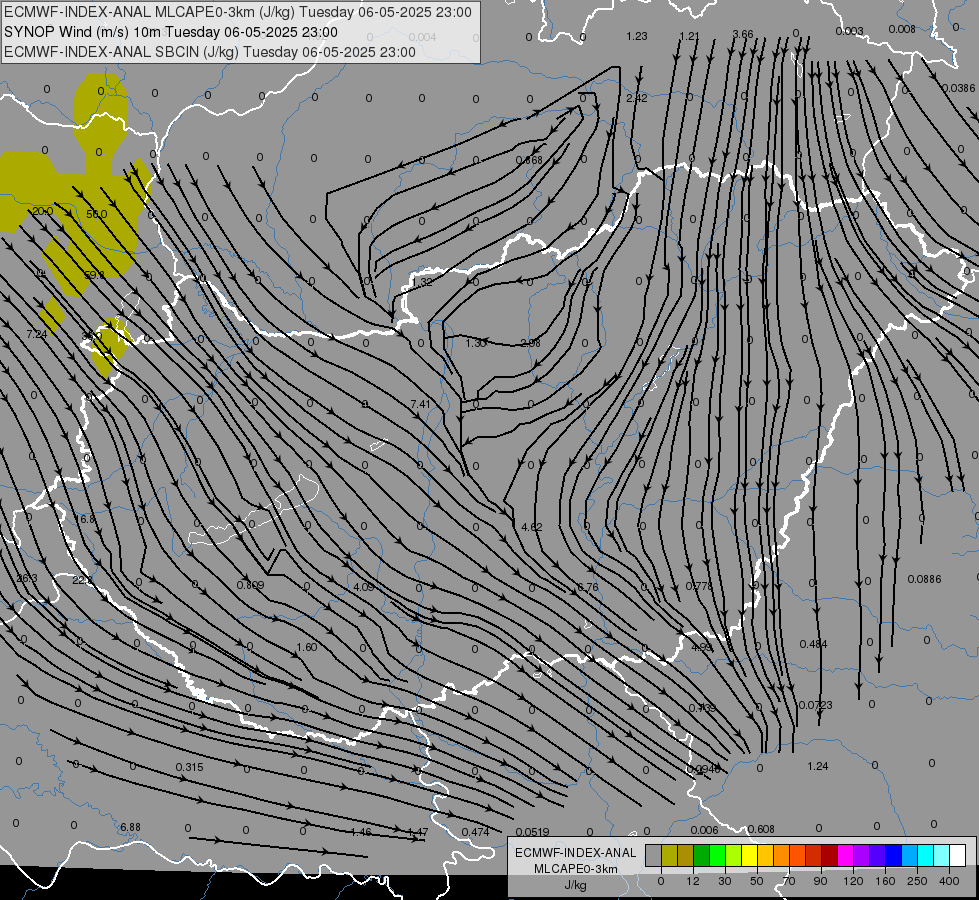Click the map value 1.32
Screen dimensions: 979x900
(x=422, y=282)
